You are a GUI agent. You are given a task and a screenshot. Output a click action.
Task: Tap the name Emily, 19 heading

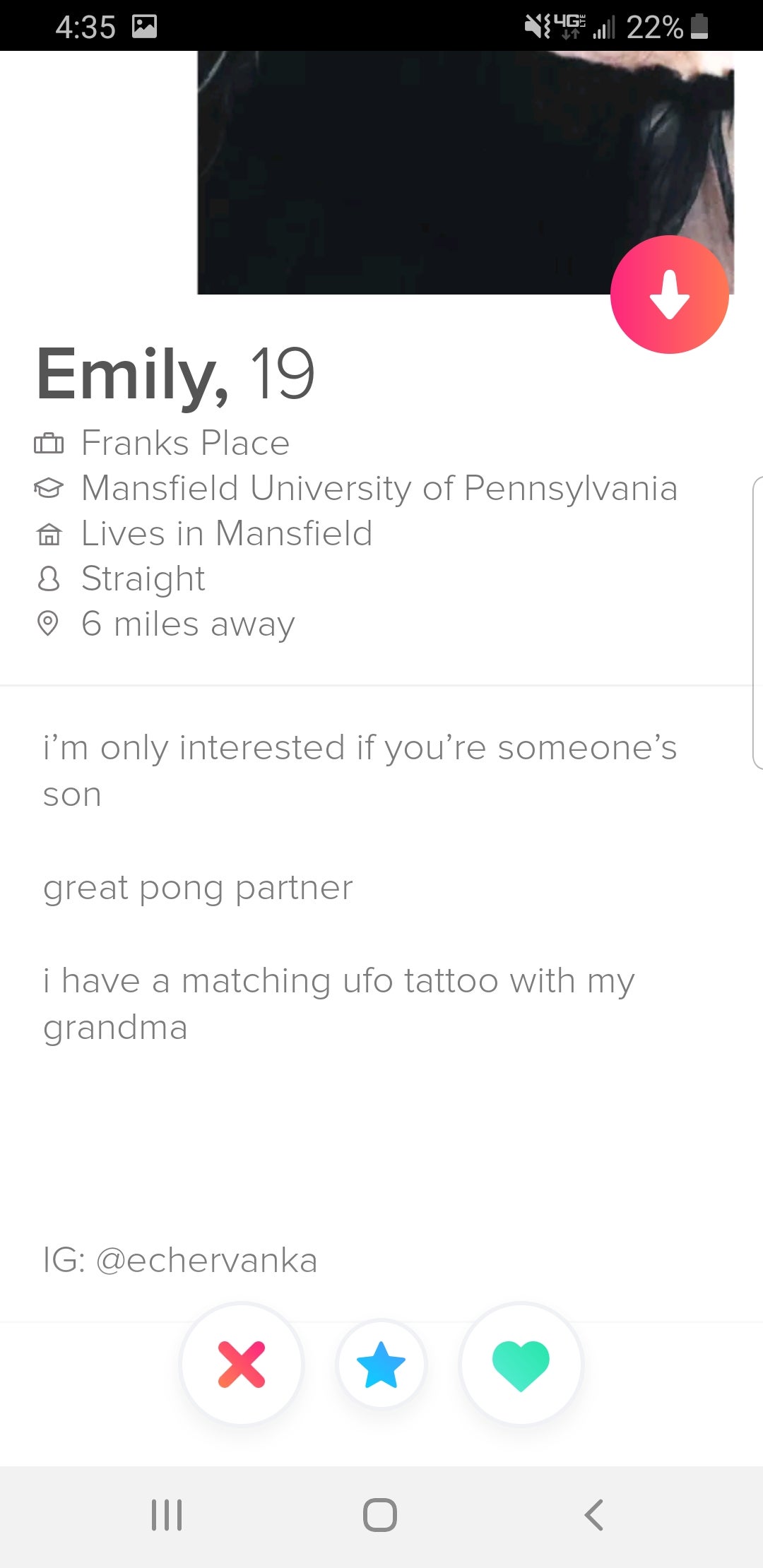(x=175, y=374)
